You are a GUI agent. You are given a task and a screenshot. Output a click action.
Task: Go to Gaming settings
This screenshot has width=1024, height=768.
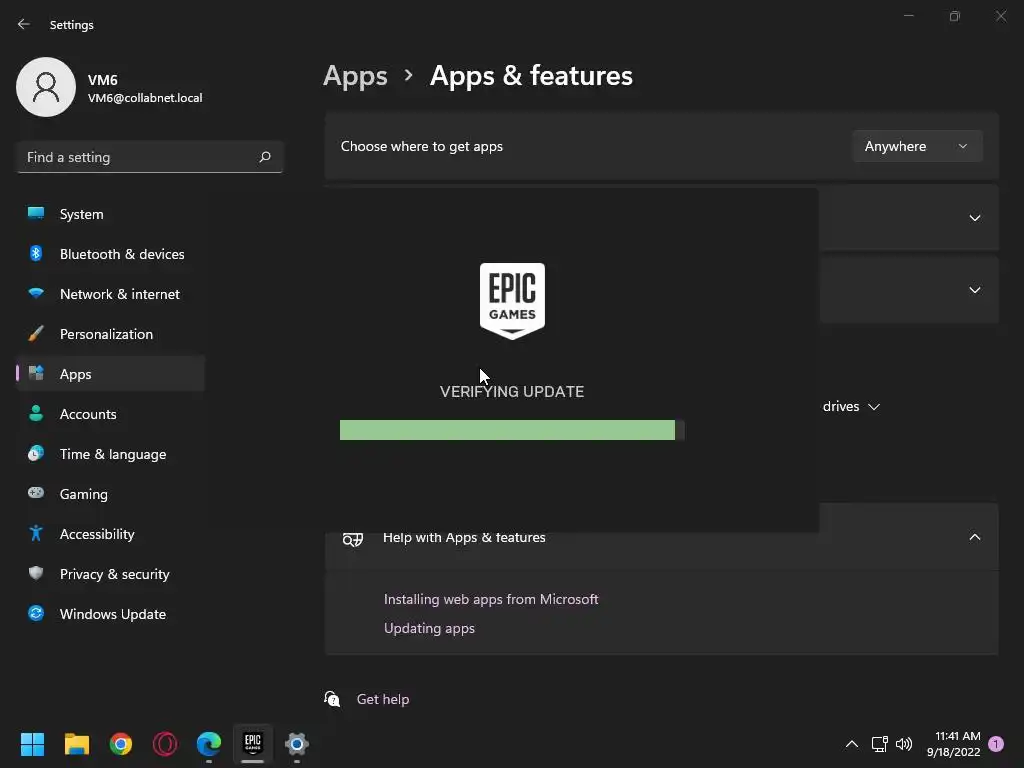(x=110, y=494)
